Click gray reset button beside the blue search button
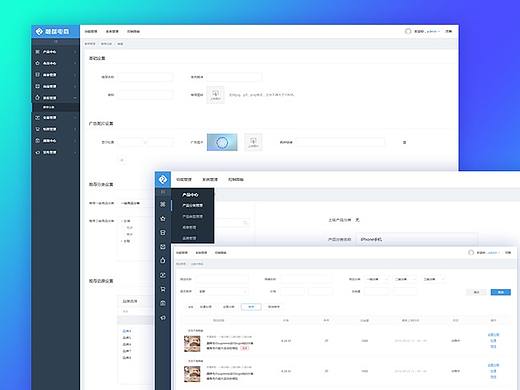 (477, 292)
